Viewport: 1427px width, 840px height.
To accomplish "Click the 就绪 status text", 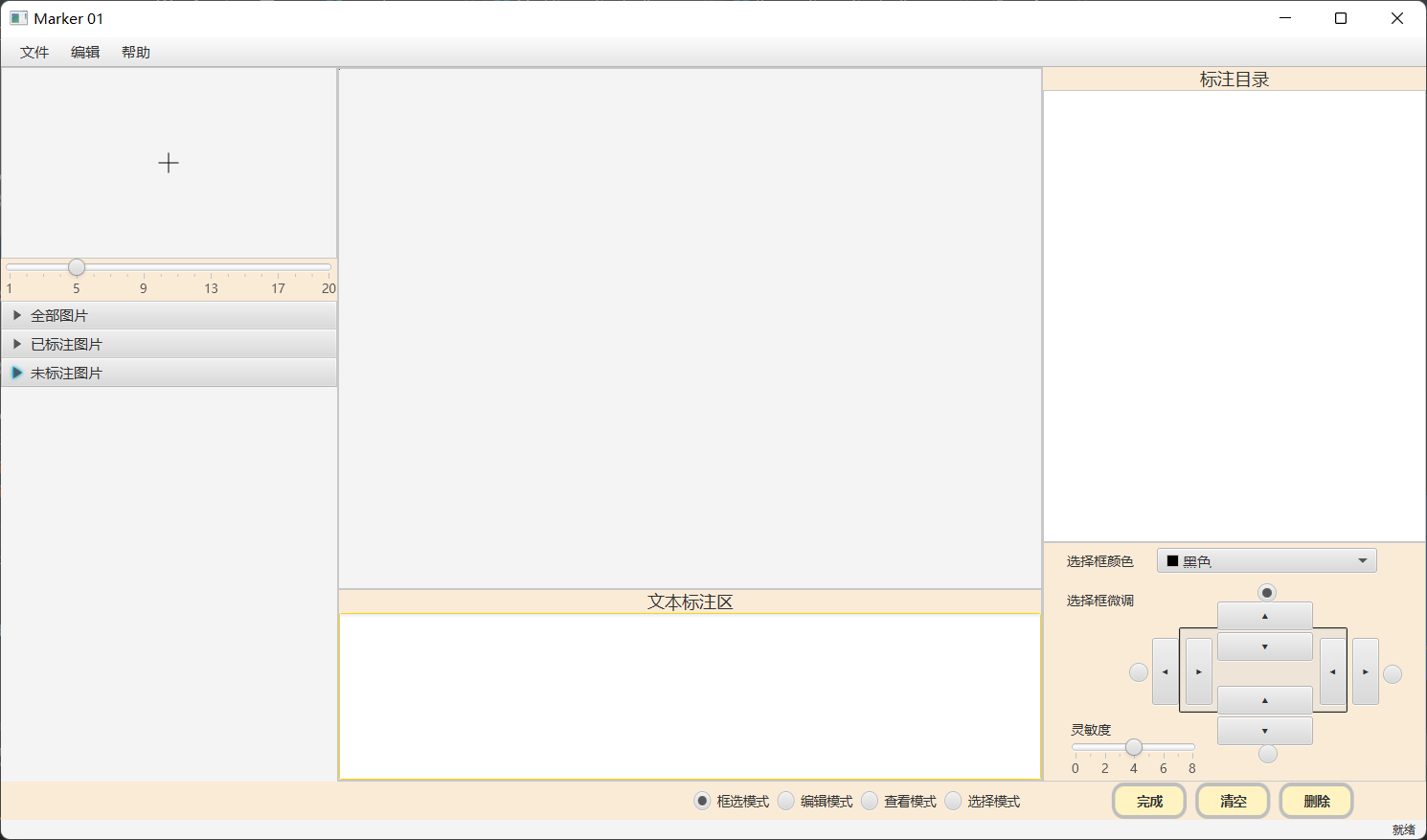I will 1404,830.
